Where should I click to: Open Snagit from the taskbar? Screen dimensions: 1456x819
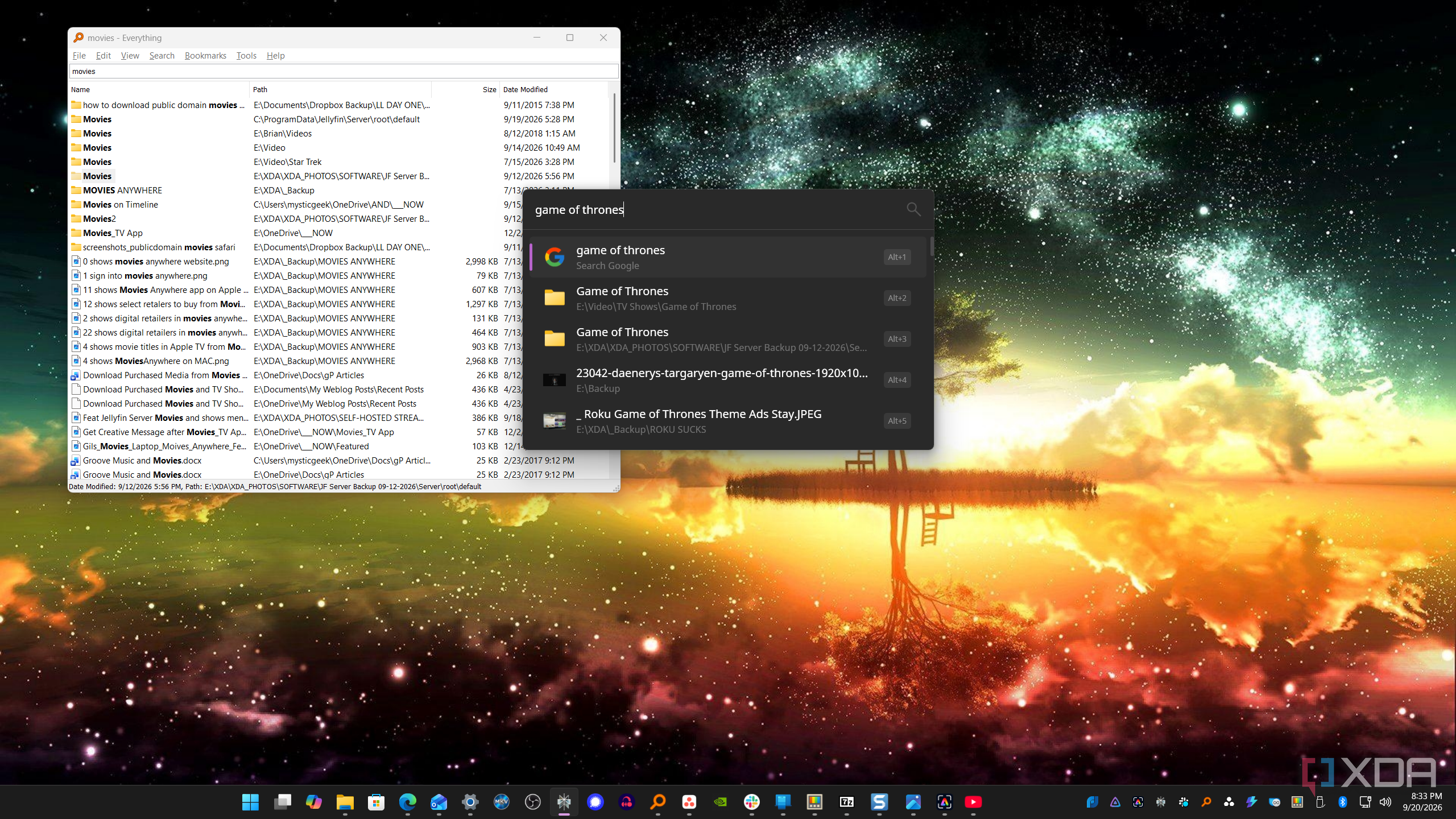[879, 802]
